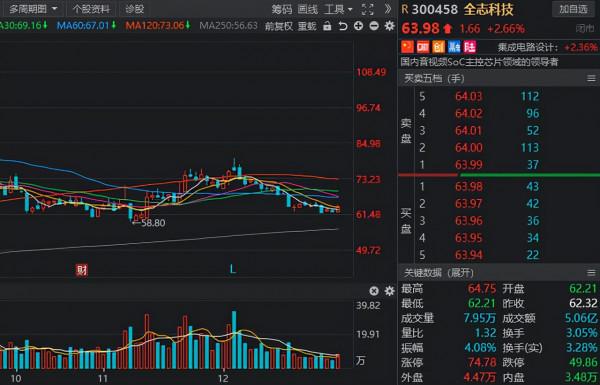Screen dimensions: 600x385
Task: Expand the 关键数据 (展开) section
Action: 439,272
